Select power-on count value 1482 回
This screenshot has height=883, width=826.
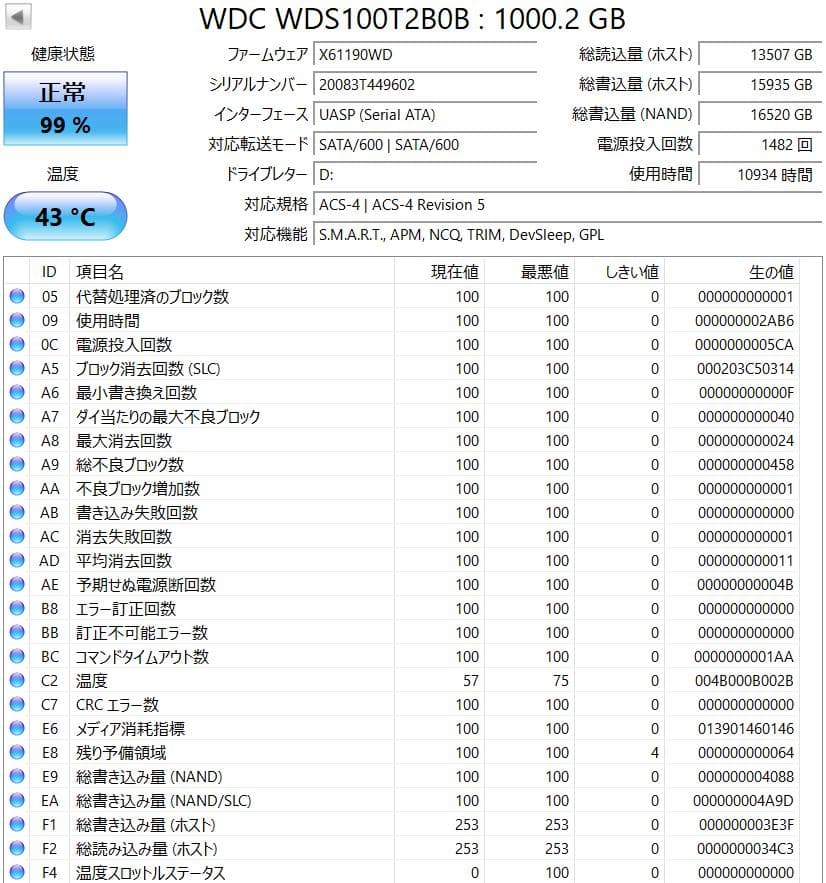[x=760, y=145]
